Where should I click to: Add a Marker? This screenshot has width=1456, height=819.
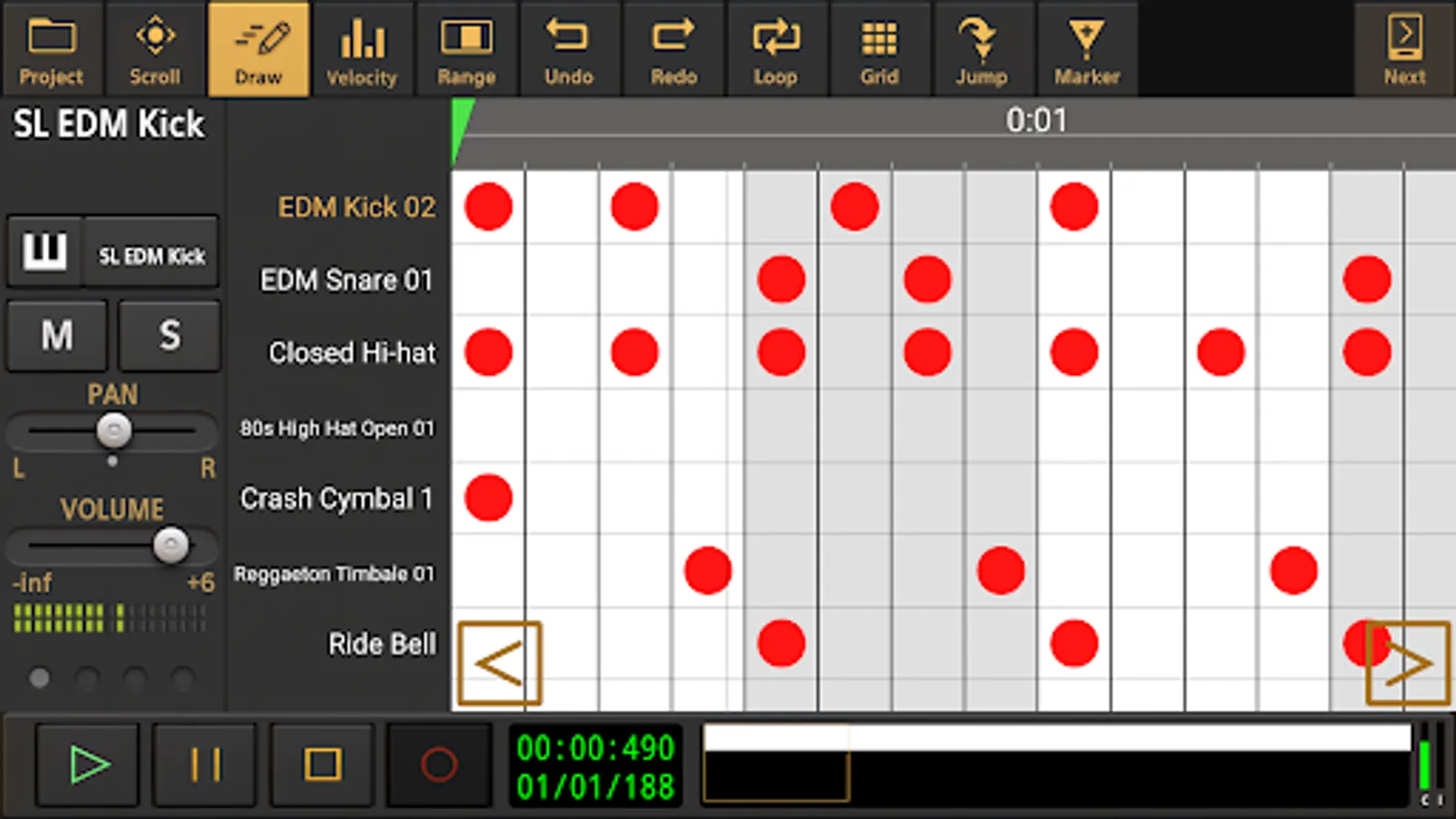tap(1087, 49)
